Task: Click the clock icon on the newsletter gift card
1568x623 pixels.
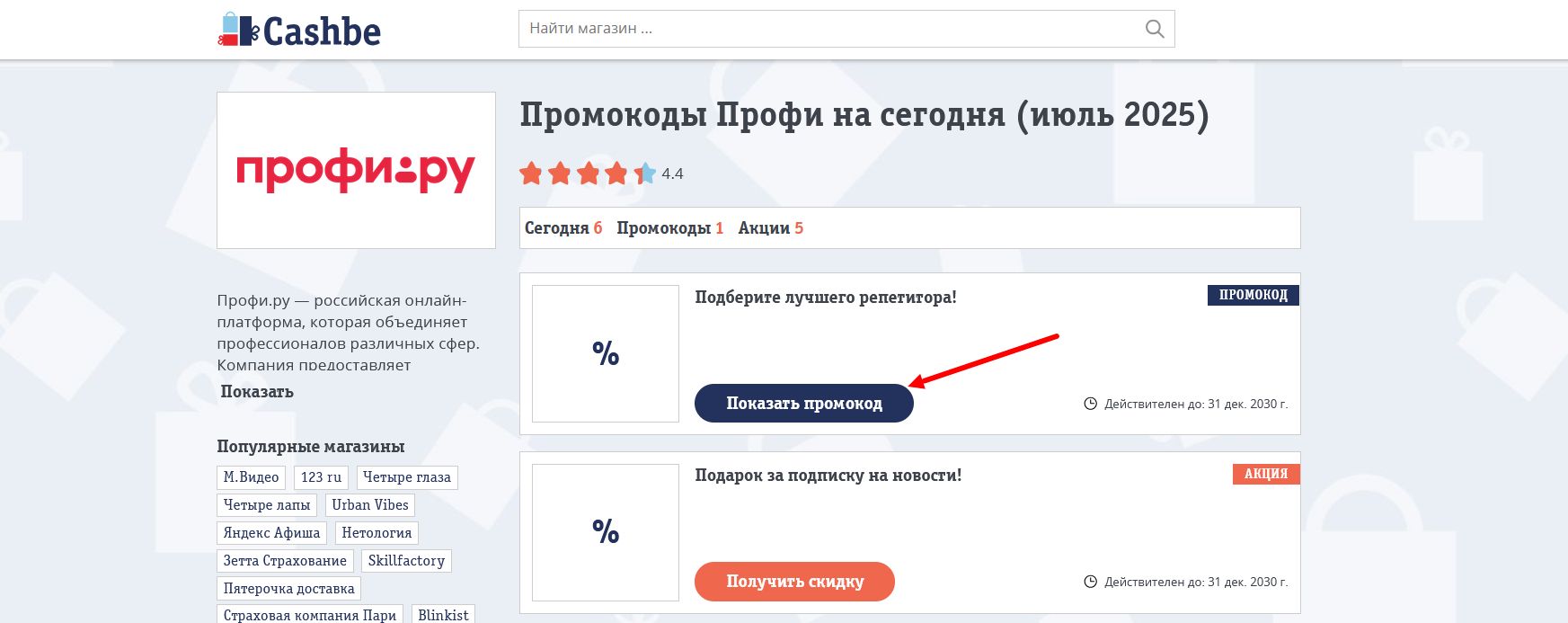Action: [x=1091, y=582]
